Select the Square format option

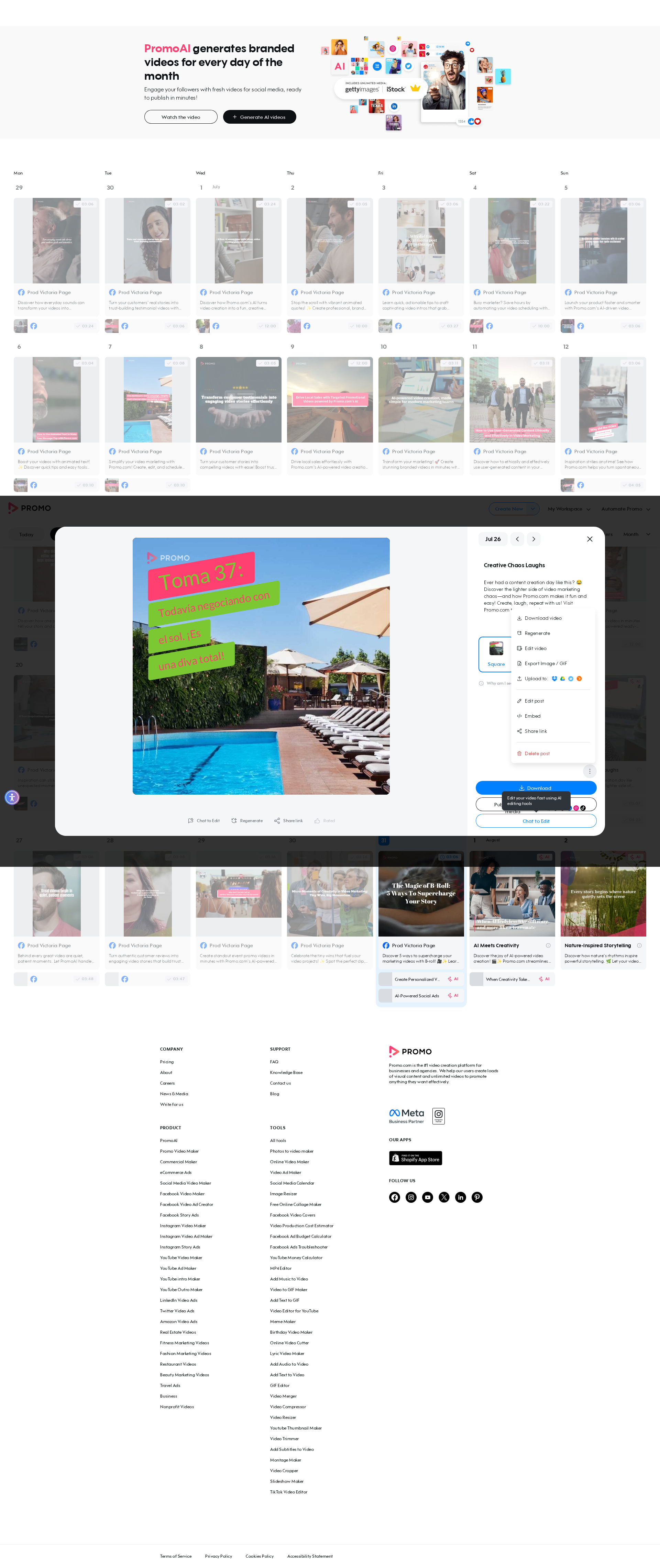click(x=496, y=654)
